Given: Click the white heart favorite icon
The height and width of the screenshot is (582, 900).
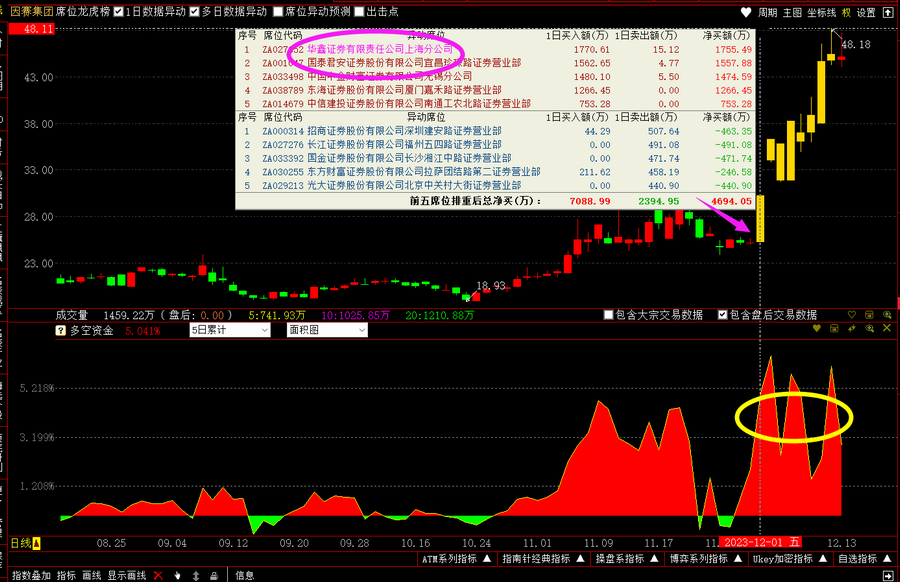Looking at the screenshot, I should [746, 12].
